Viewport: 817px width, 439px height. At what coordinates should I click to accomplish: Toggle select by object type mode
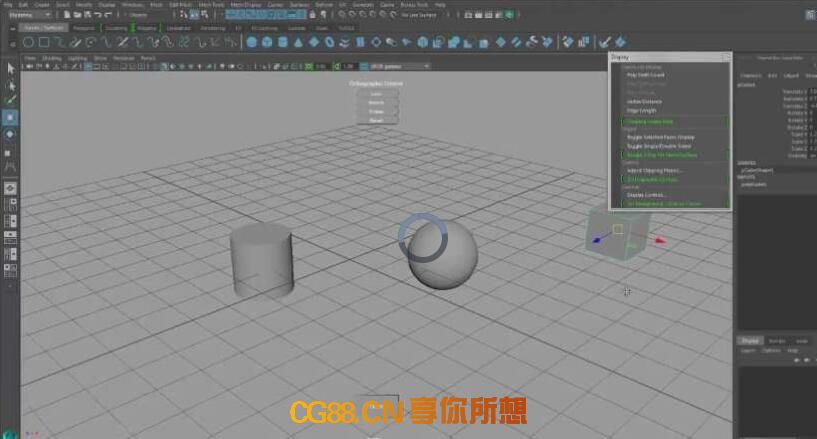pos(194,15)
